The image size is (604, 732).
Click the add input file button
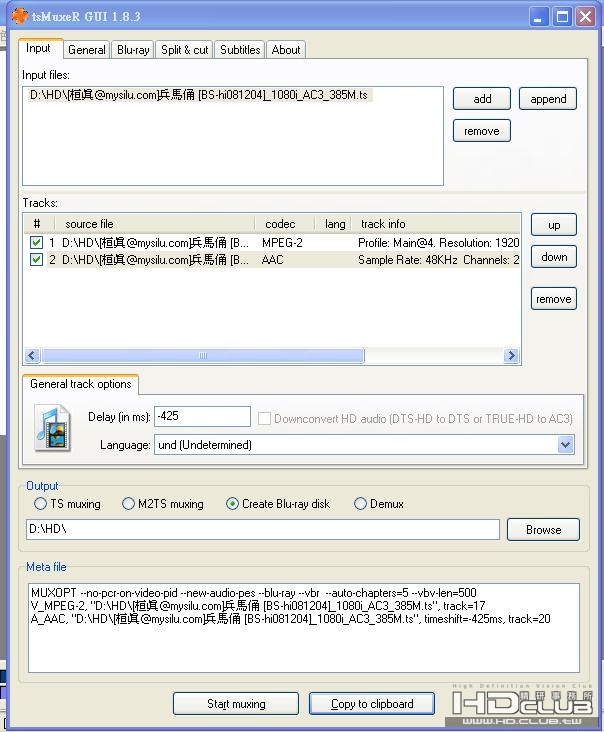tap(482, 99)
